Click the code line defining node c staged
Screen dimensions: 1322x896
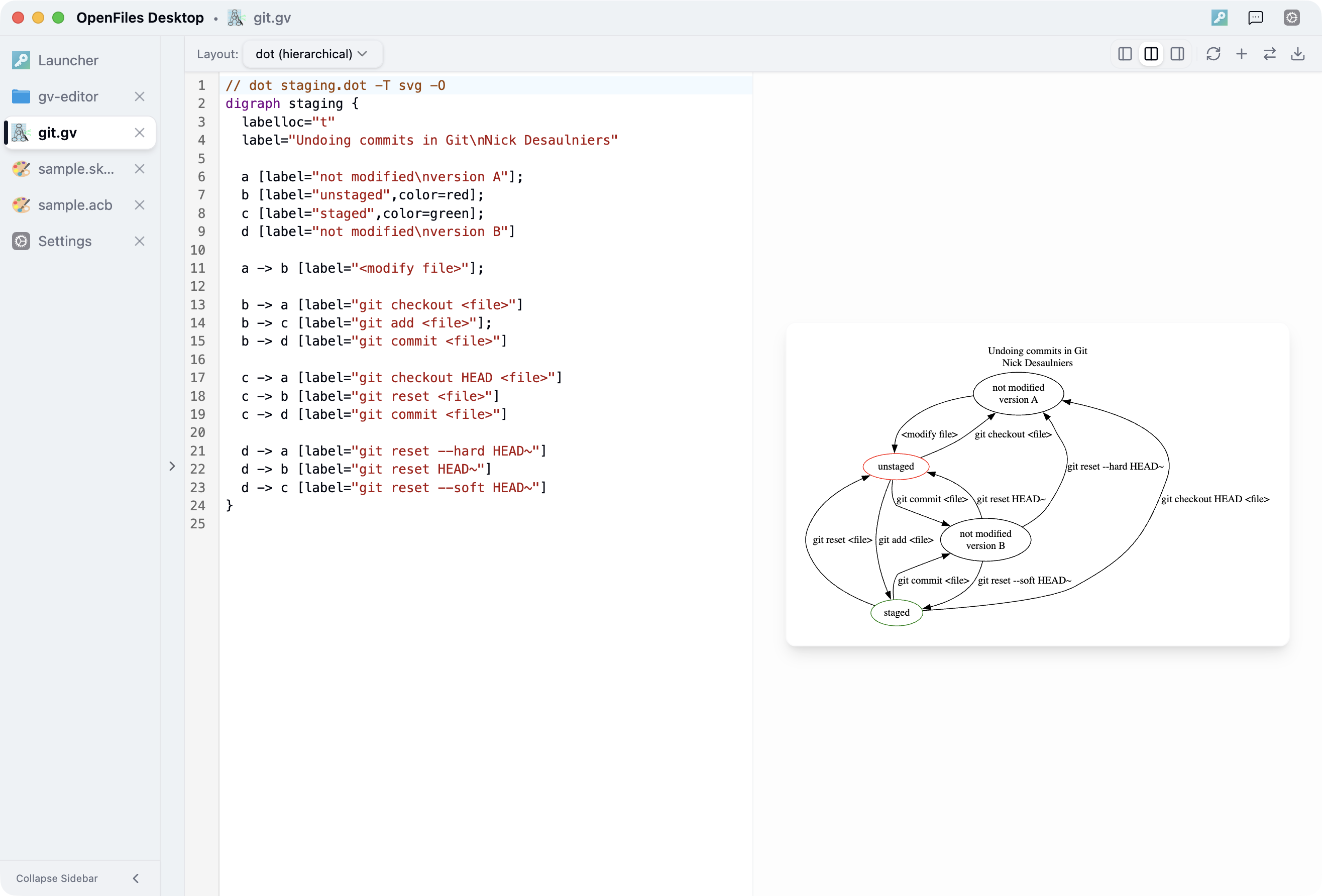362,213
